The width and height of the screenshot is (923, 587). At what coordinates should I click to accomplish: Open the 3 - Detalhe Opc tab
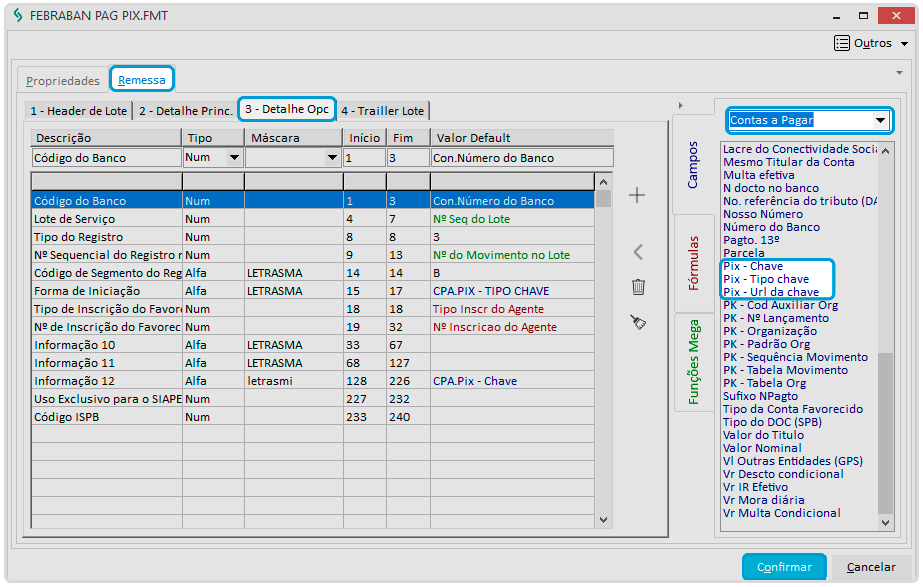(287, 109)
